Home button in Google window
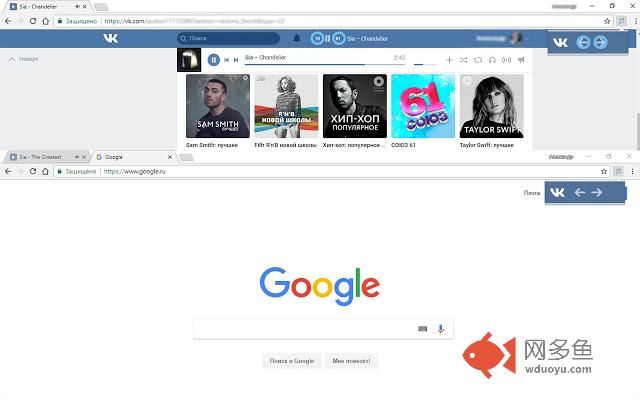Image resolution: width=640 pixels, height=400 pixels. (45, 171)
